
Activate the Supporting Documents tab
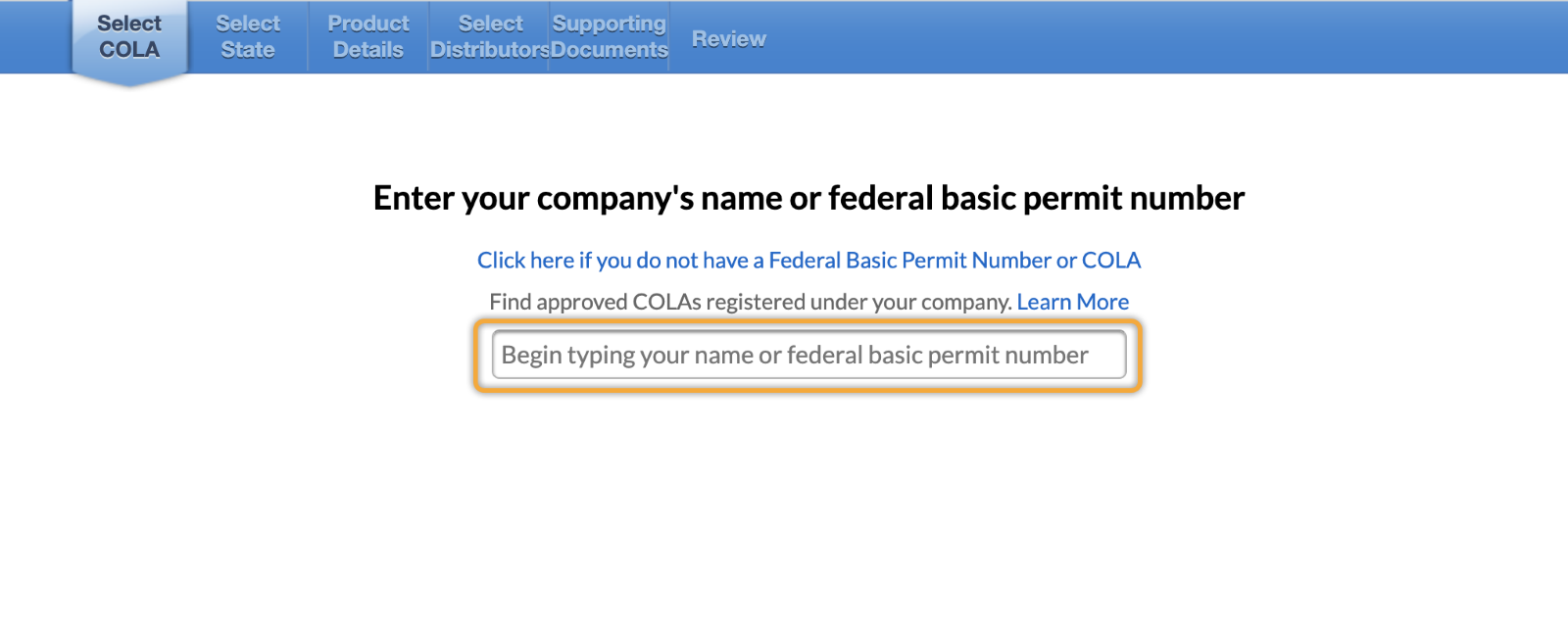(x=609, y=36)
